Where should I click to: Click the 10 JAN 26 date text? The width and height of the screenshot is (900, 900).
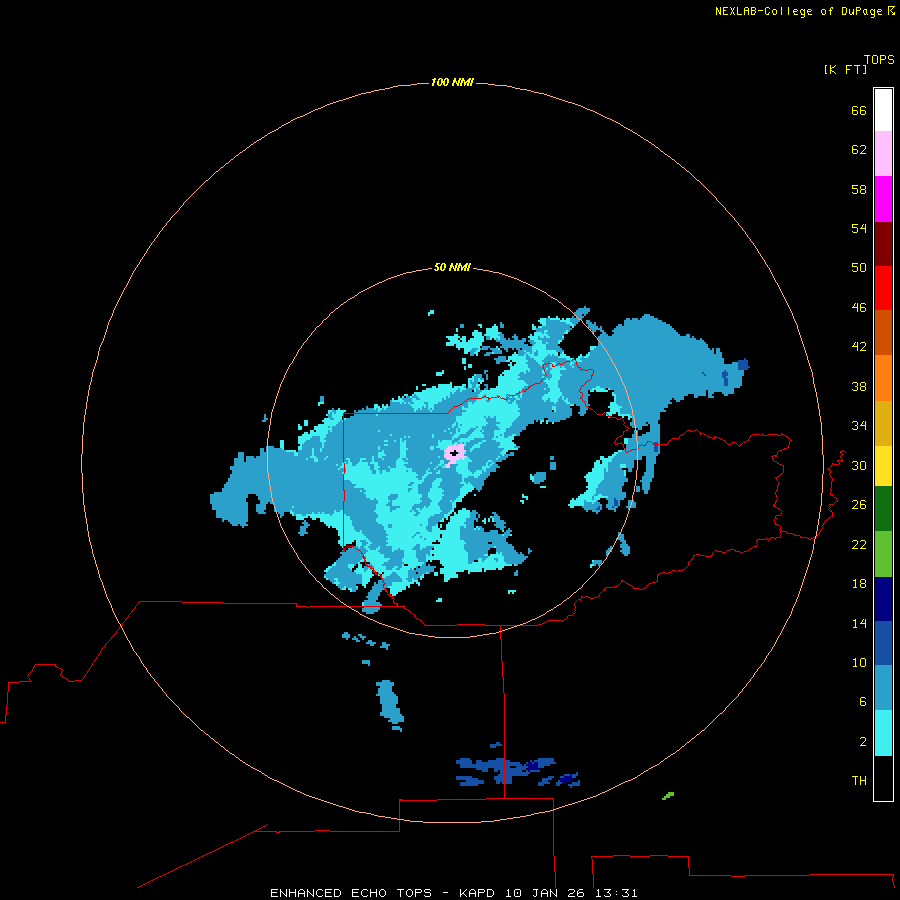(x=545, y=893)
